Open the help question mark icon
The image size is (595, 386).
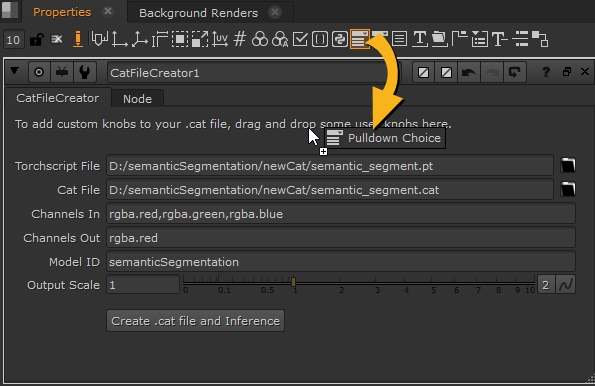[x=546, y=72]
